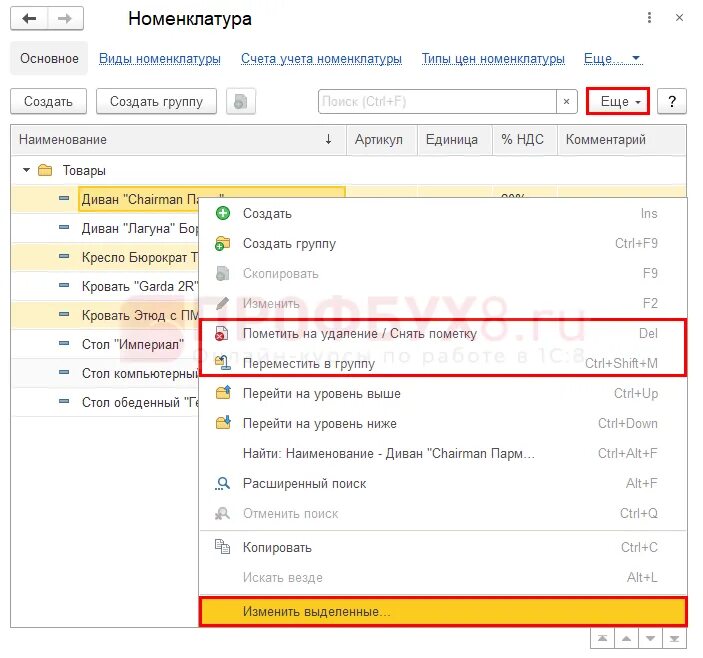Open the Счета учета номенклатуры link
This screenshot has width=703, height=658.
[321, 59]
